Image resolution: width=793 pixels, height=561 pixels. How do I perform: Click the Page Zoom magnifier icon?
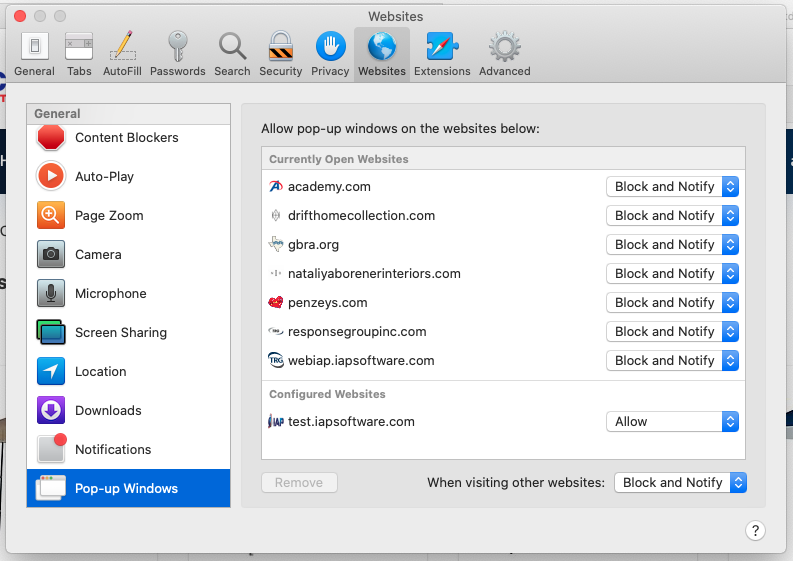click(51, 215)
